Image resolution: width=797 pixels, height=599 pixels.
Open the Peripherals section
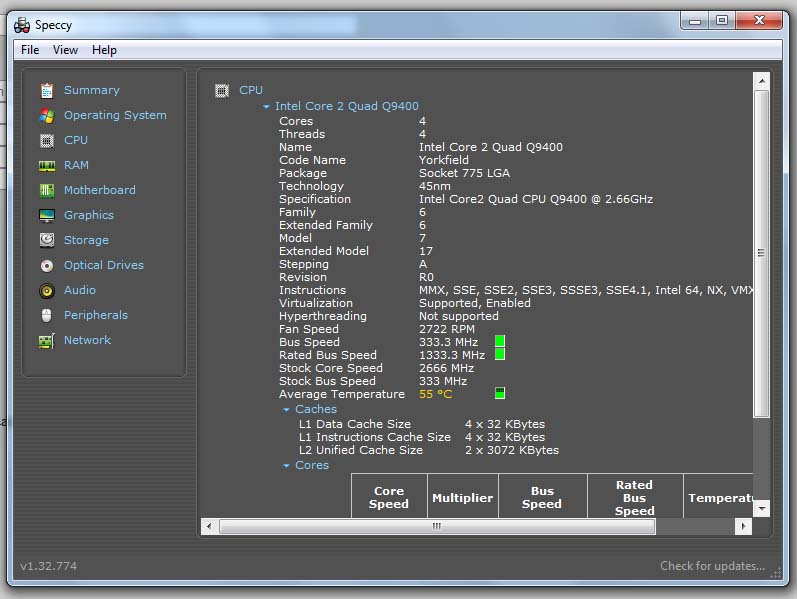click(96, 315)
